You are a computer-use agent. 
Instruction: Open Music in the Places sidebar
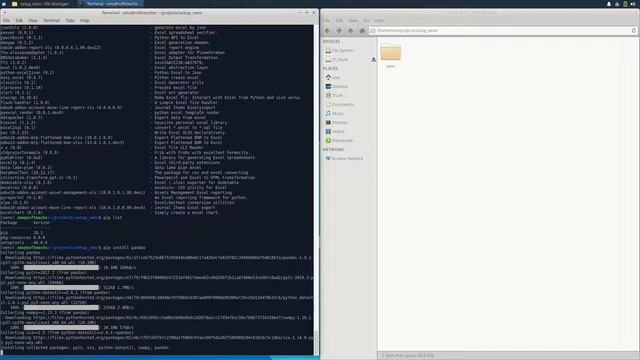[x=334, y=113]
